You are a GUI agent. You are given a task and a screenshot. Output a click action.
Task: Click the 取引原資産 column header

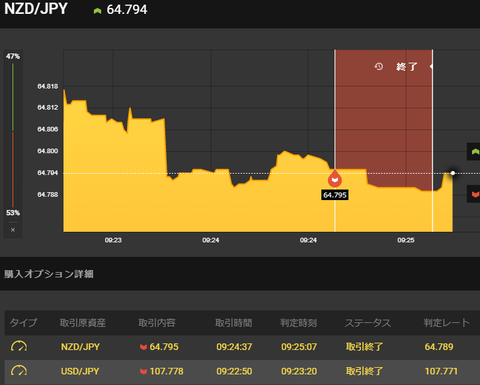pyautogui.click(x=83, y=323)
